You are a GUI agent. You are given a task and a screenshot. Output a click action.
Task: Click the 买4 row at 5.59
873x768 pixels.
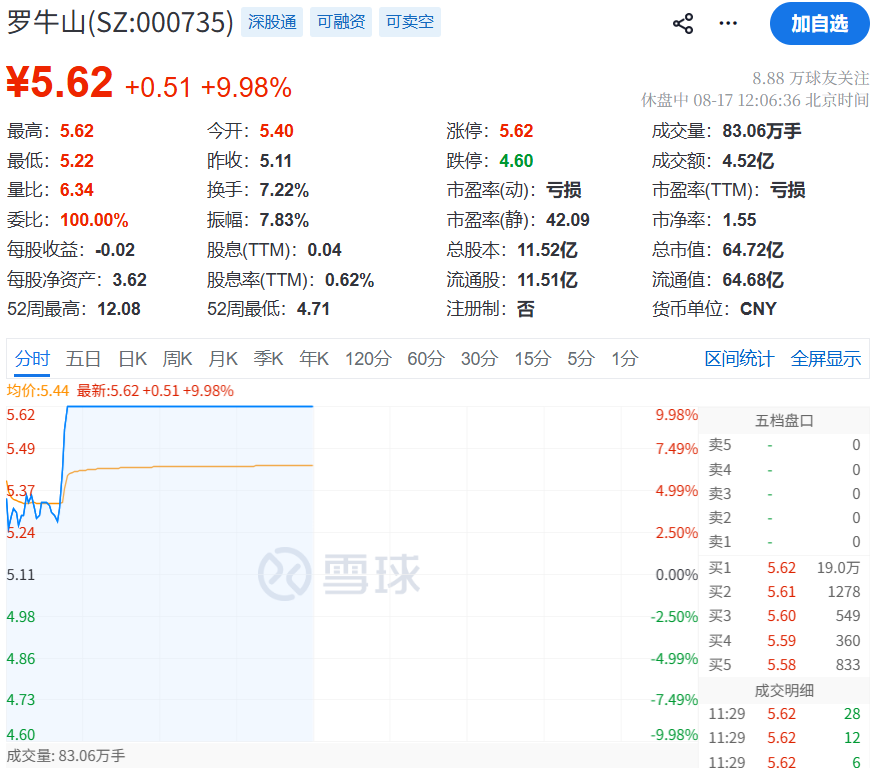[x=784, y=640]
